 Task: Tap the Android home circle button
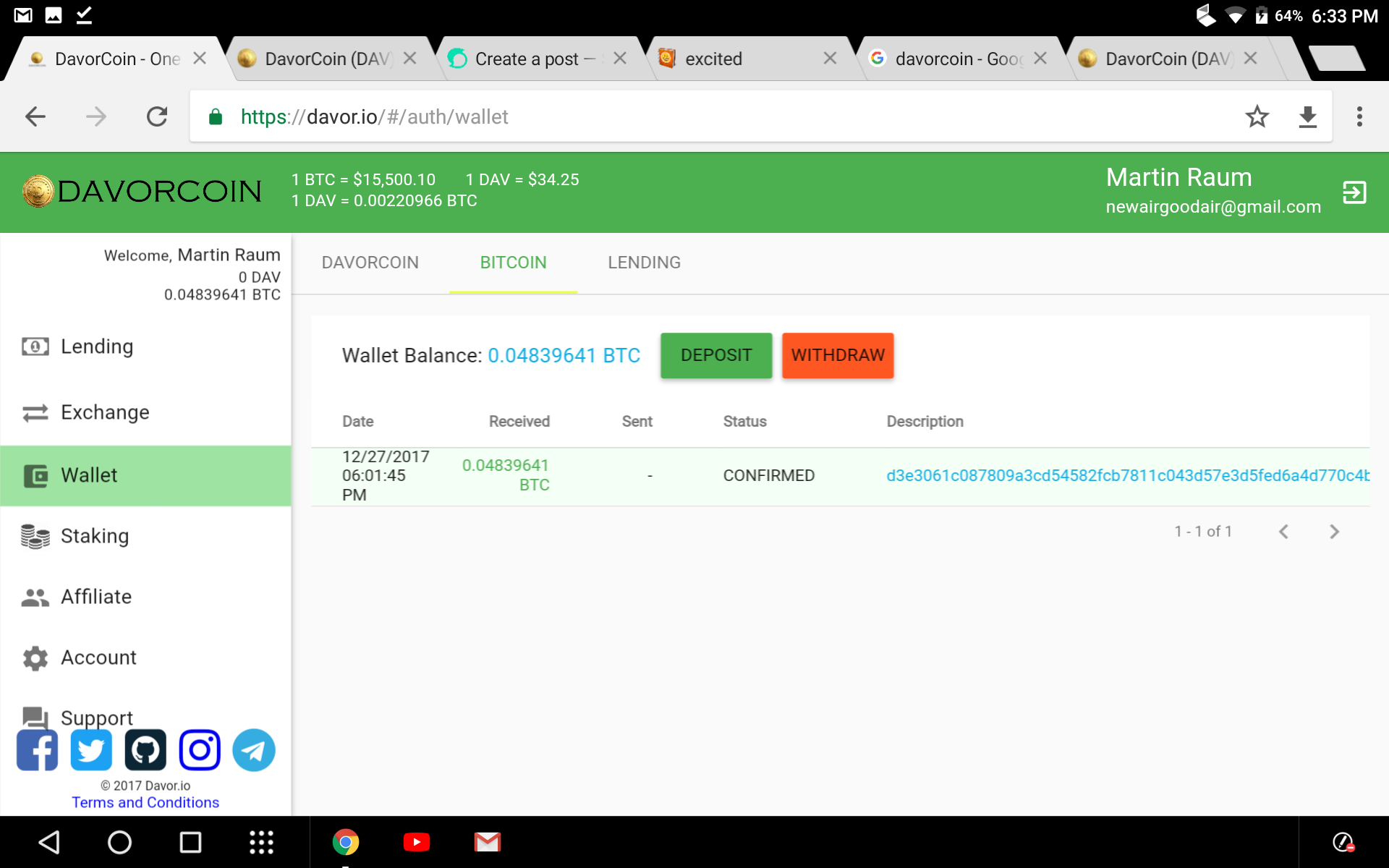[119, 842]
